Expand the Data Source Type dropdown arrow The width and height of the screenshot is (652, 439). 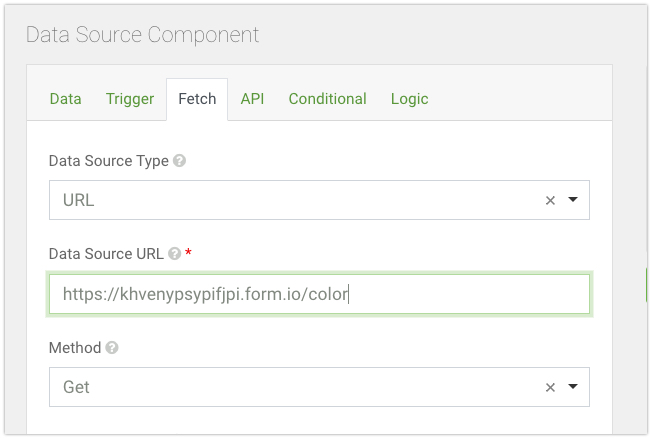pos(573,200)
